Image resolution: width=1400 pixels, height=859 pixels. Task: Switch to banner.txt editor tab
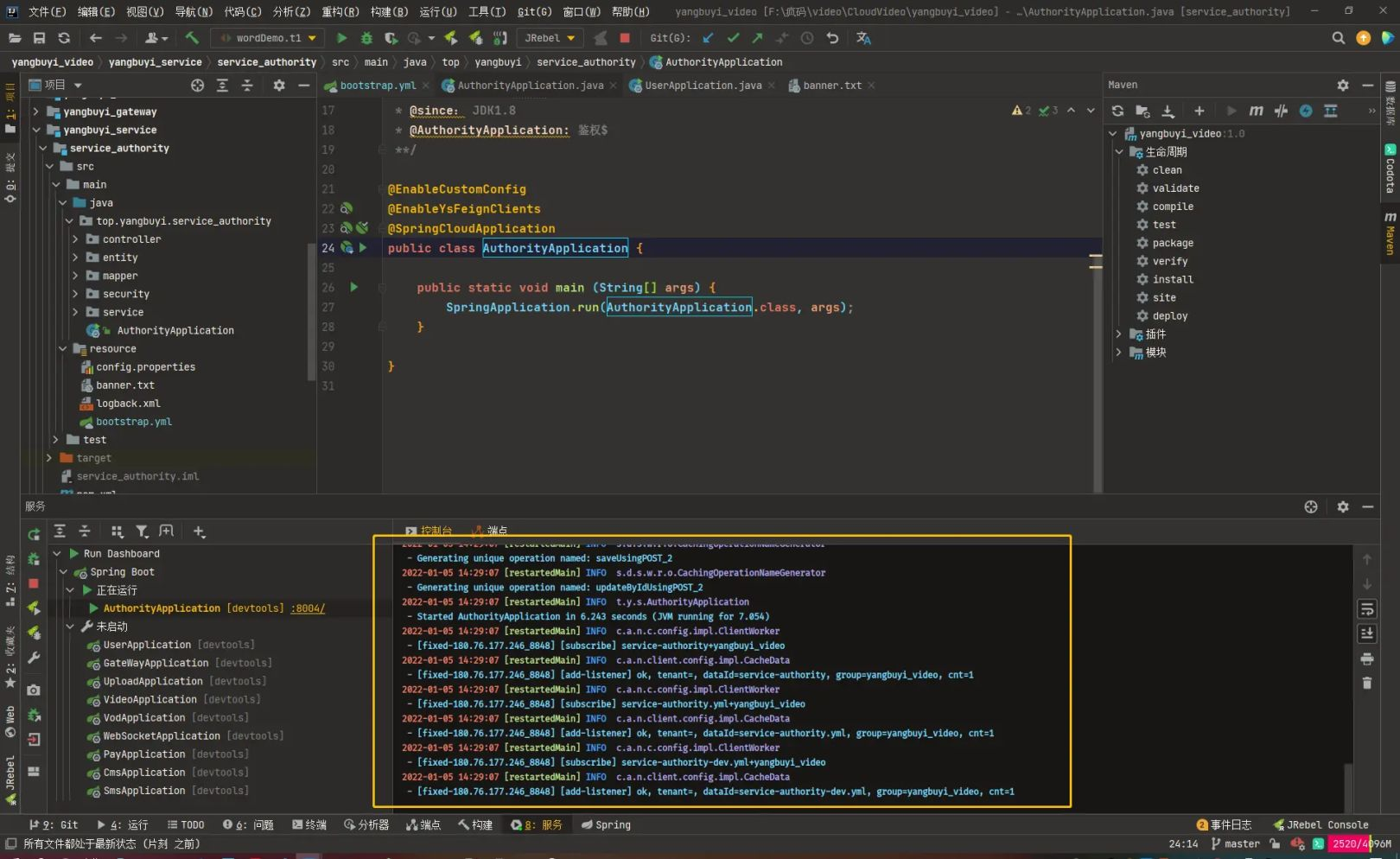coord(831,86)
